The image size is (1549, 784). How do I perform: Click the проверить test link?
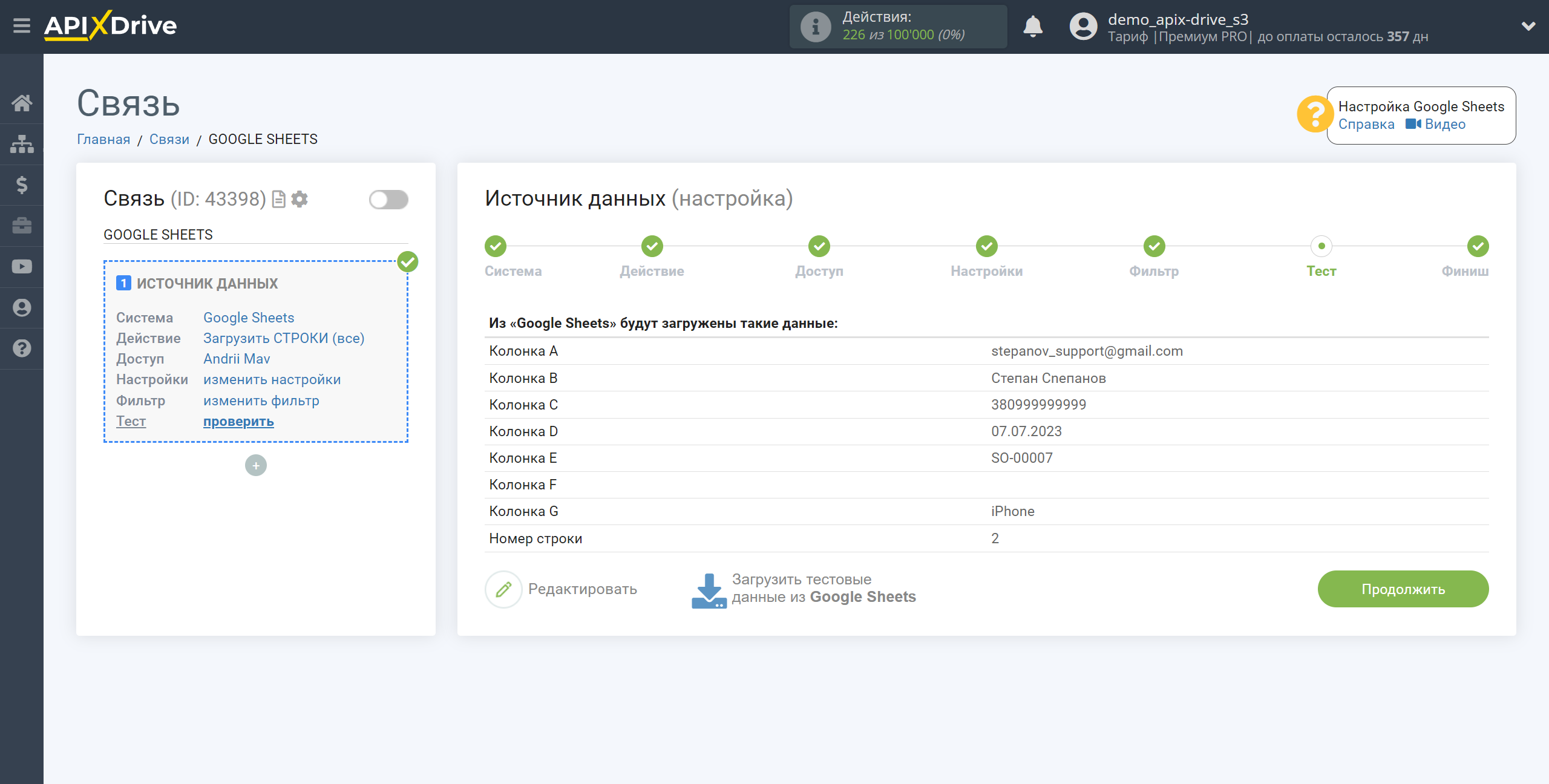click(238, 421)
